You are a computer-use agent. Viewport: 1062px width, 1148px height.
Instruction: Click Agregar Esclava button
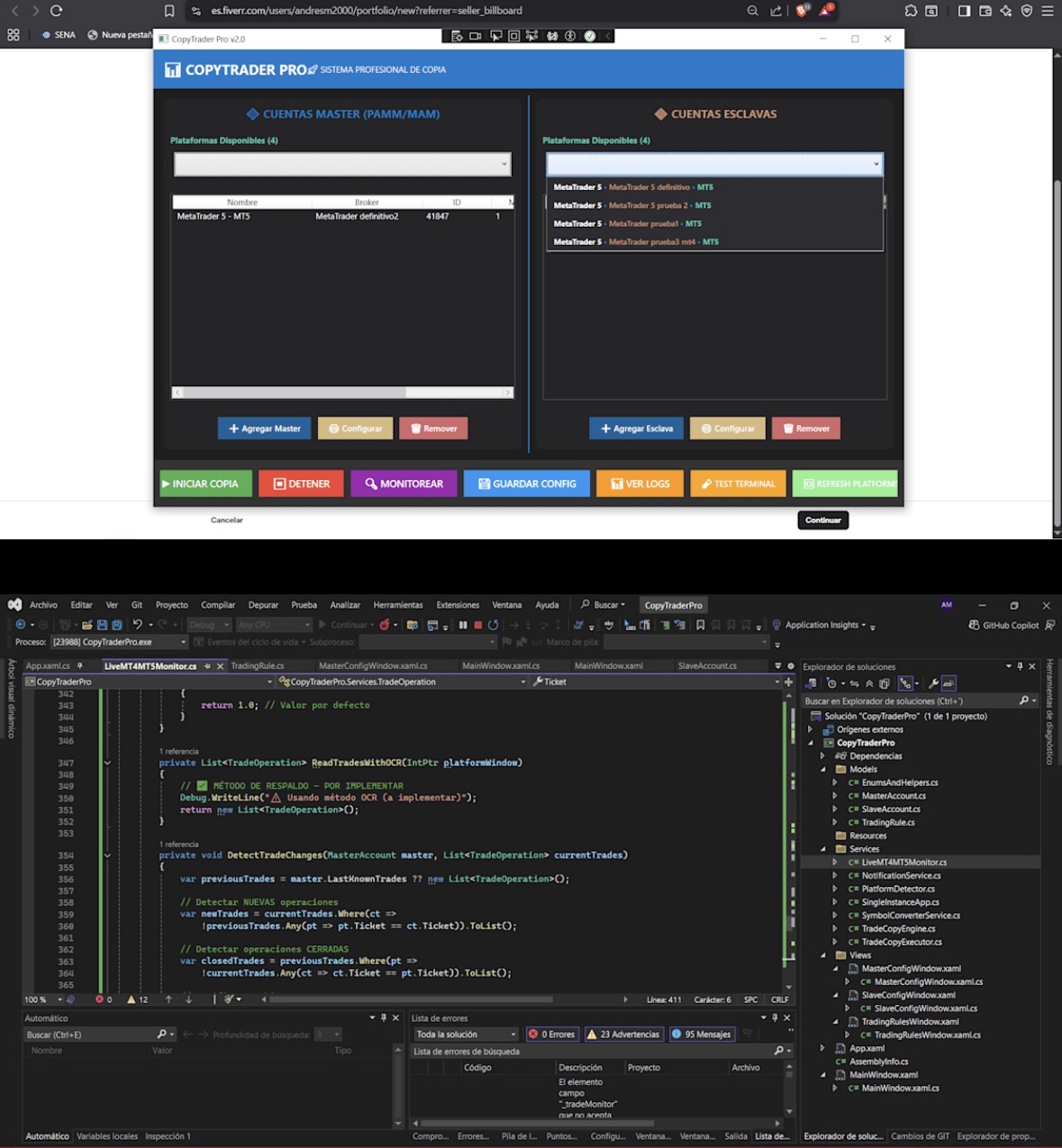click(x=637, y=429)
